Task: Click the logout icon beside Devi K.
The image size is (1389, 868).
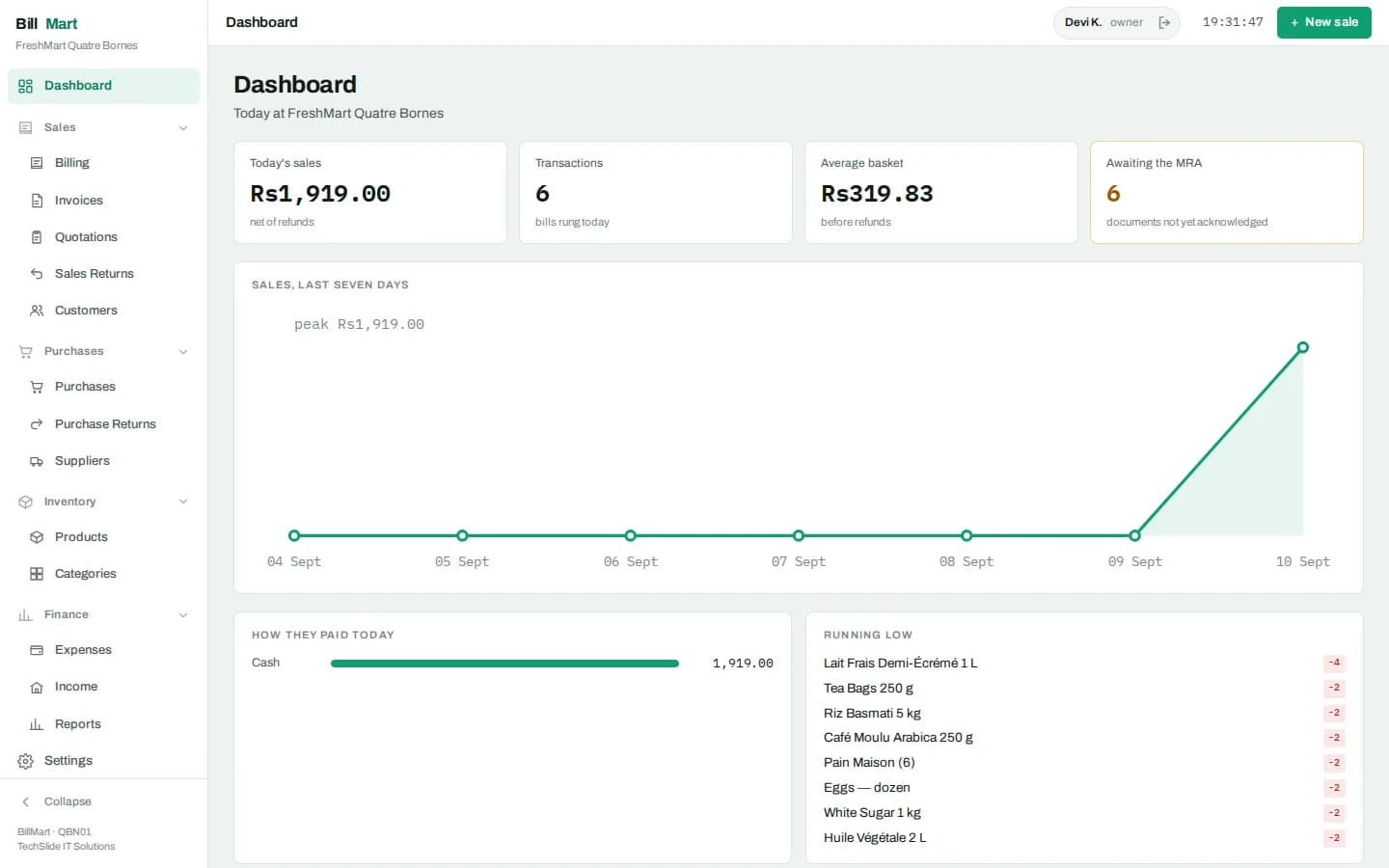Action: (1164, 22)
